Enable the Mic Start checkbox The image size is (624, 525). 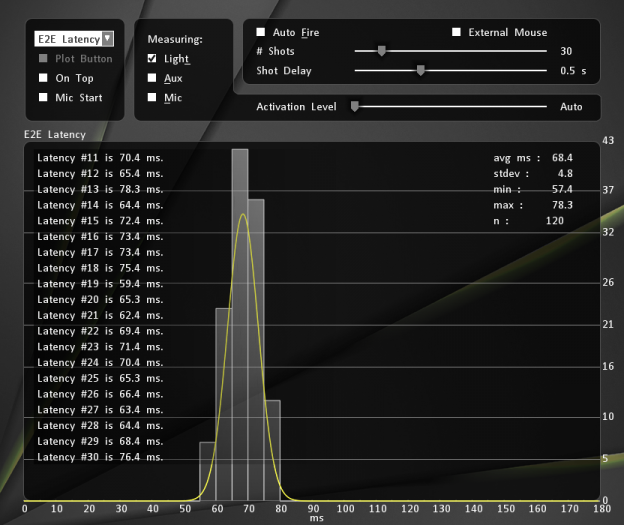(43, 98)
